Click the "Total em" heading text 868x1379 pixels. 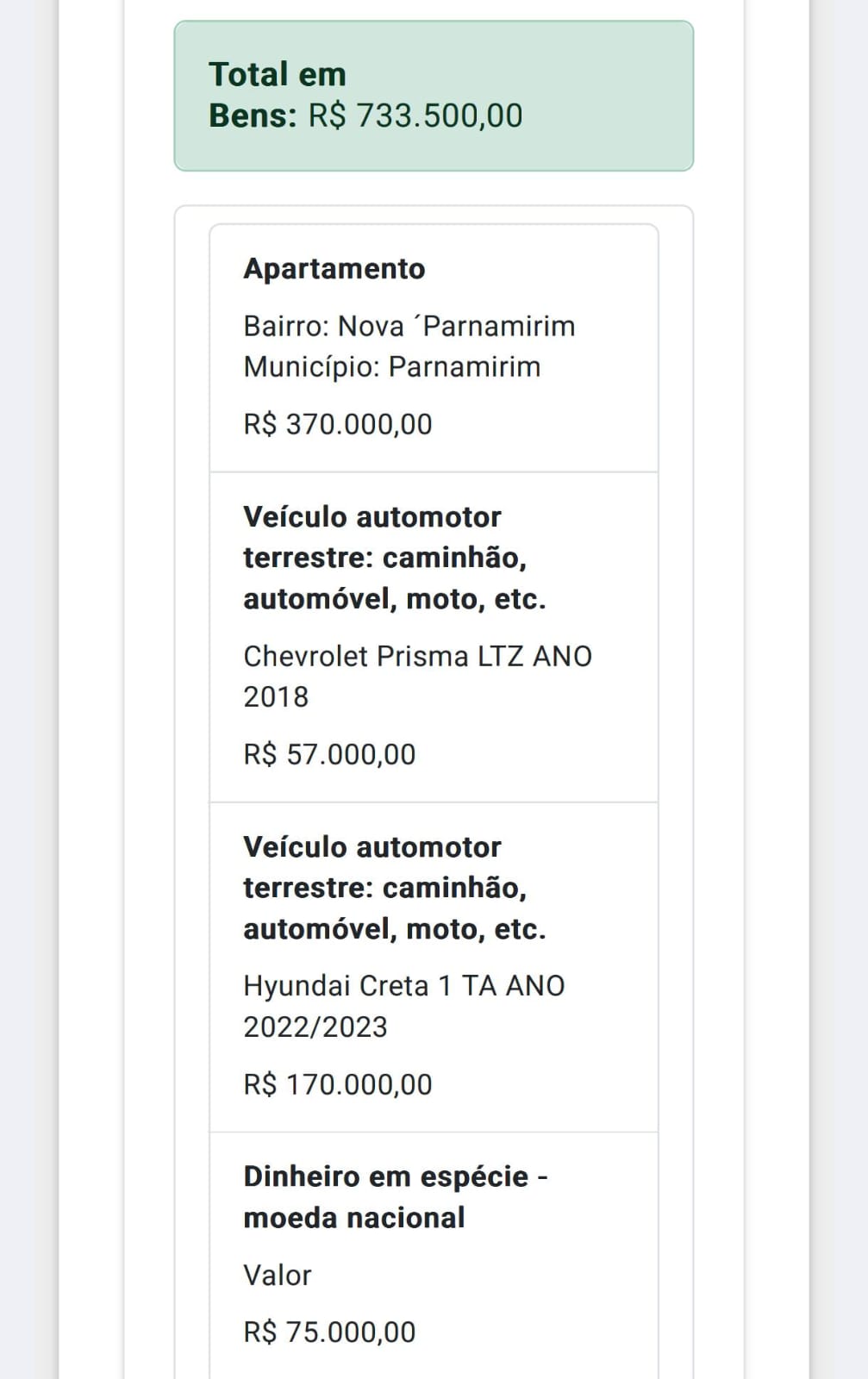tap(278, 74)
